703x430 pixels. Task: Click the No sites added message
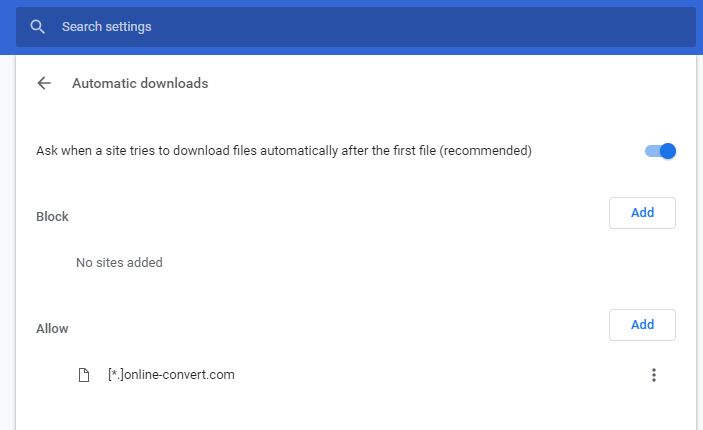pos(119,262)
